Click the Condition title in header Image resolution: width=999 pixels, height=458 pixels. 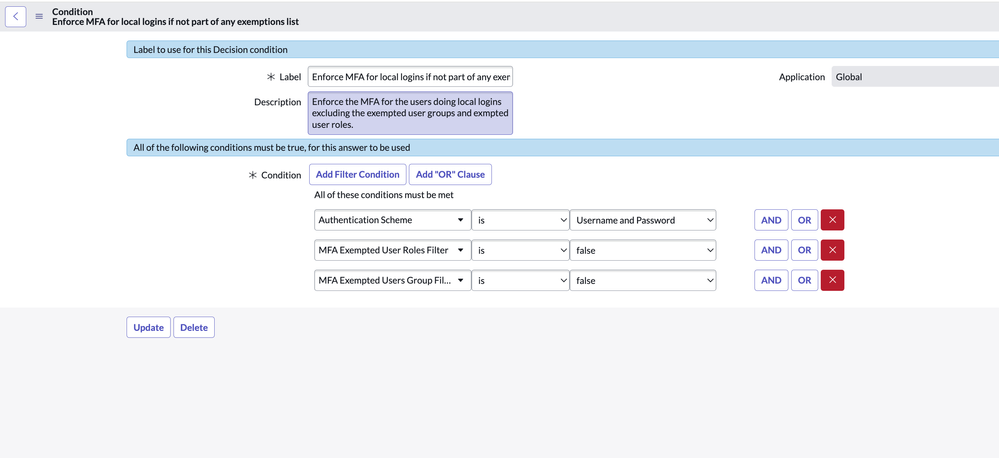pos(72,11)
